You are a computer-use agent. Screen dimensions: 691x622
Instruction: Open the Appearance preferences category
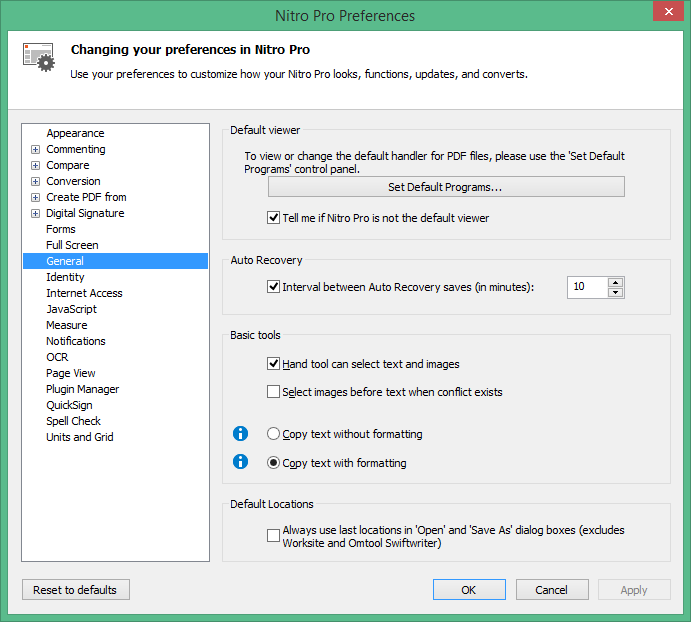pos(75,133)
